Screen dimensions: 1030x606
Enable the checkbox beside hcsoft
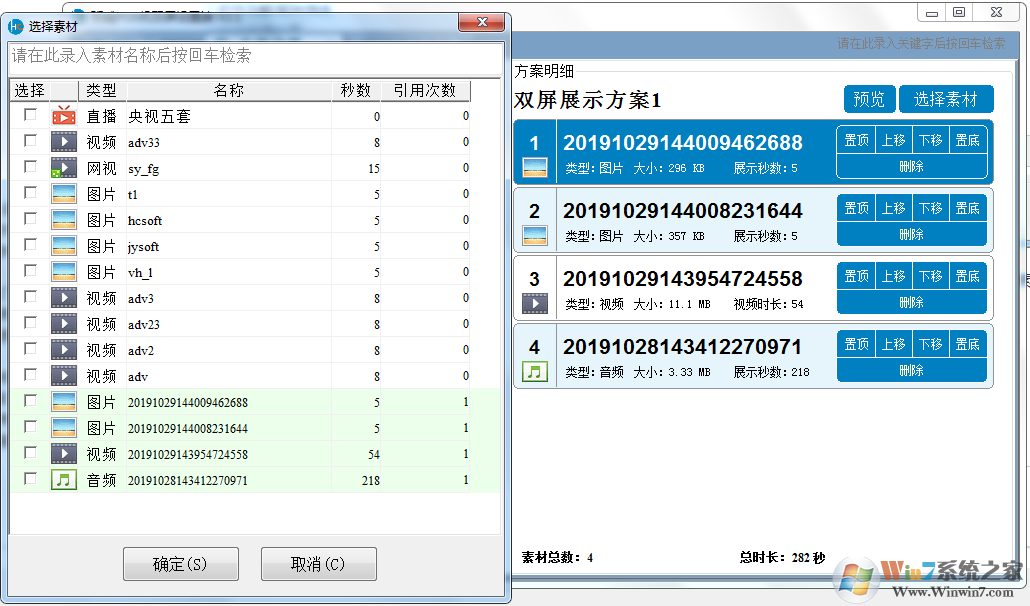[x=28, y=219]
